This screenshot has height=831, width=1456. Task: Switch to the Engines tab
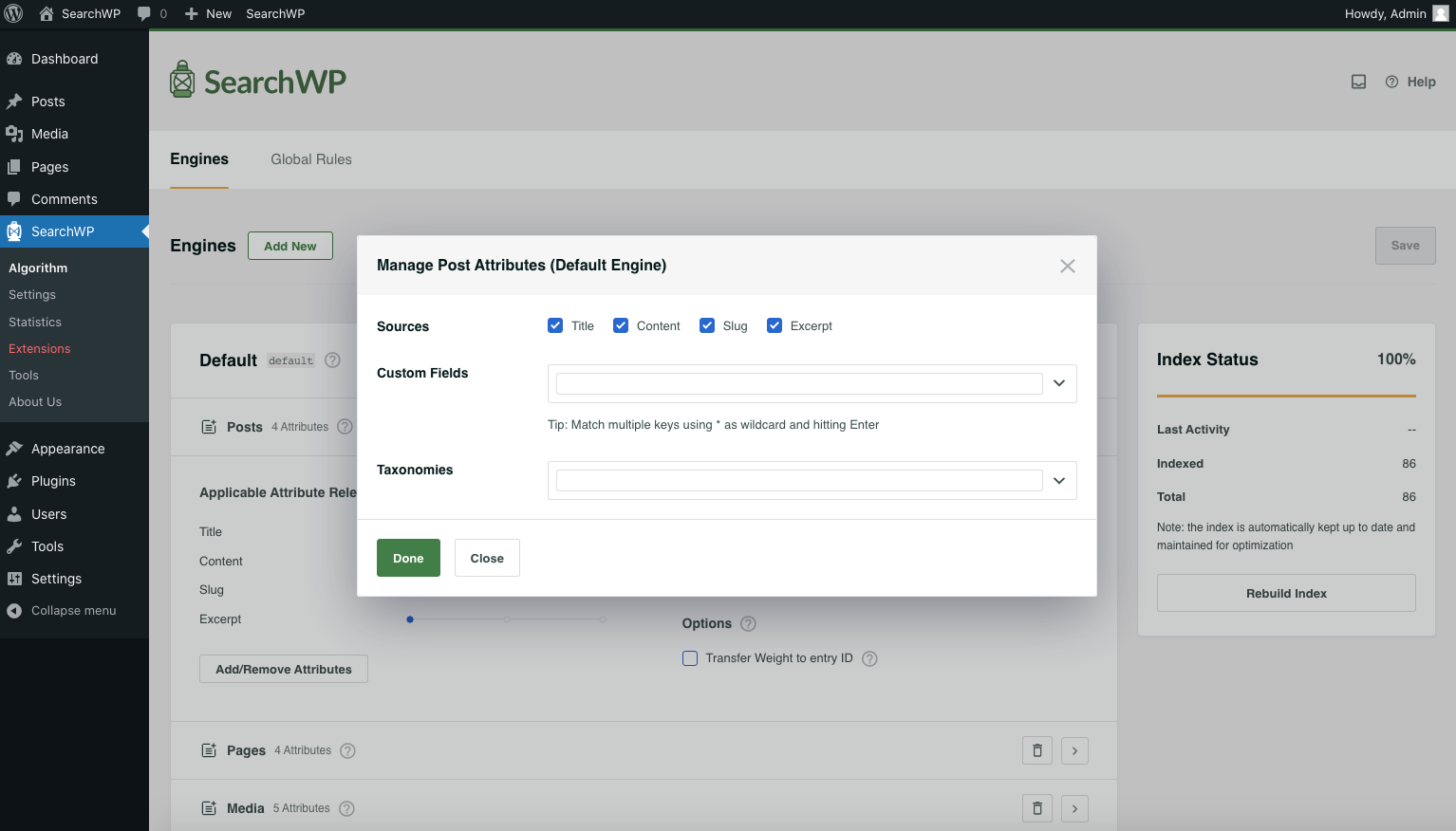pyautogui.click(x=199, y=159)
